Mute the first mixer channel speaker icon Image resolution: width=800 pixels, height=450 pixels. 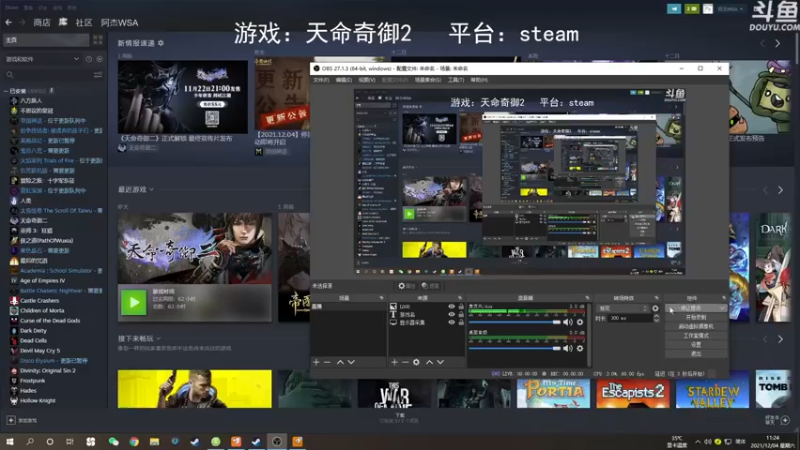(568, 322)
